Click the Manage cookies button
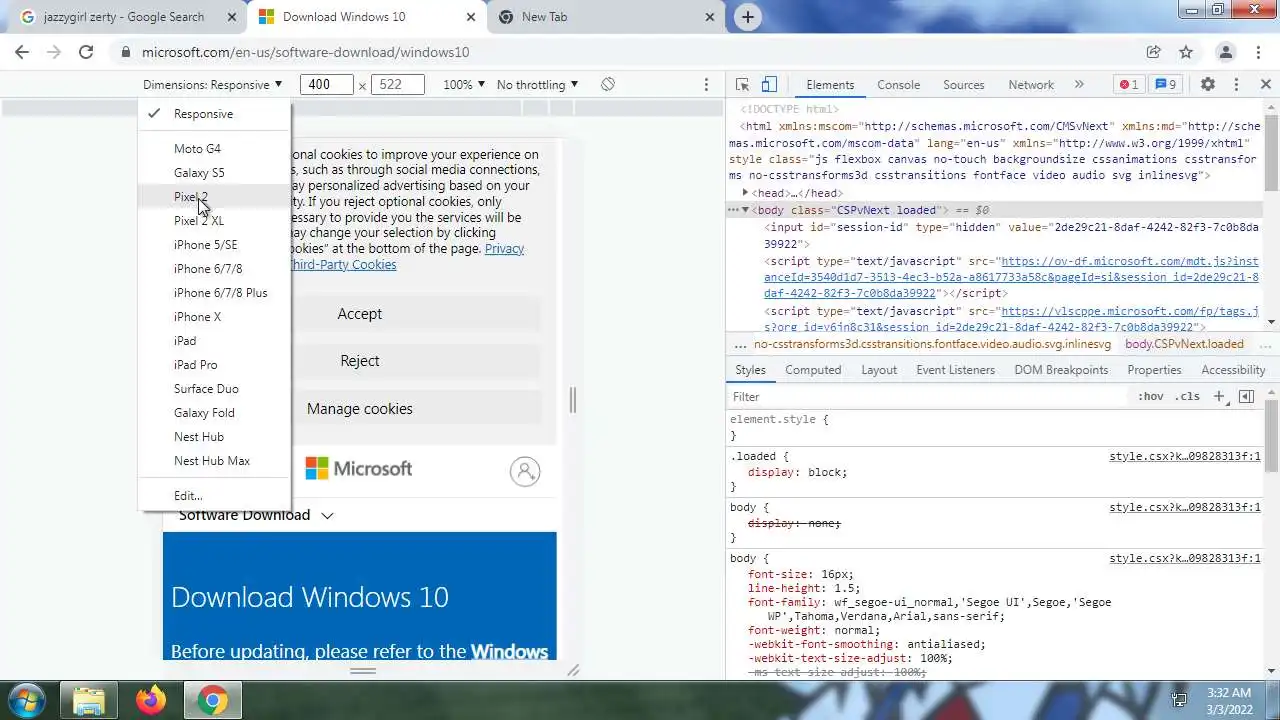The image size is (1280, 720). (x=360, y=409)
